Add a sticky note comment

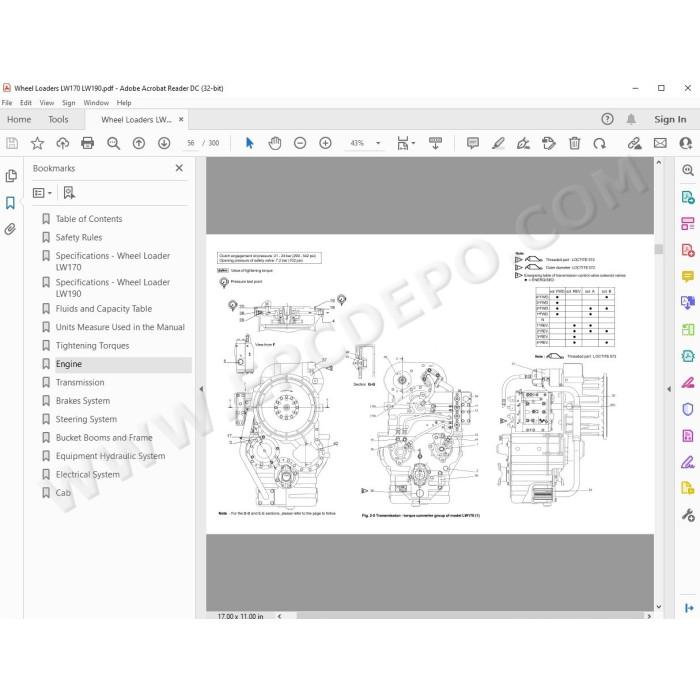pos(473,143)
